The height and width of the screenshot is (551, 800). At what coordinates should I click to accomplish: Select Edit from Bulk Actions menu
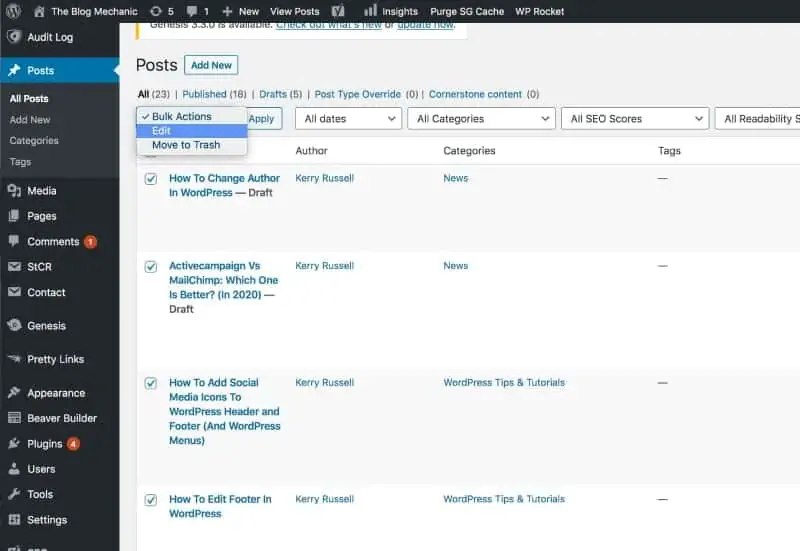coord(162,131)
